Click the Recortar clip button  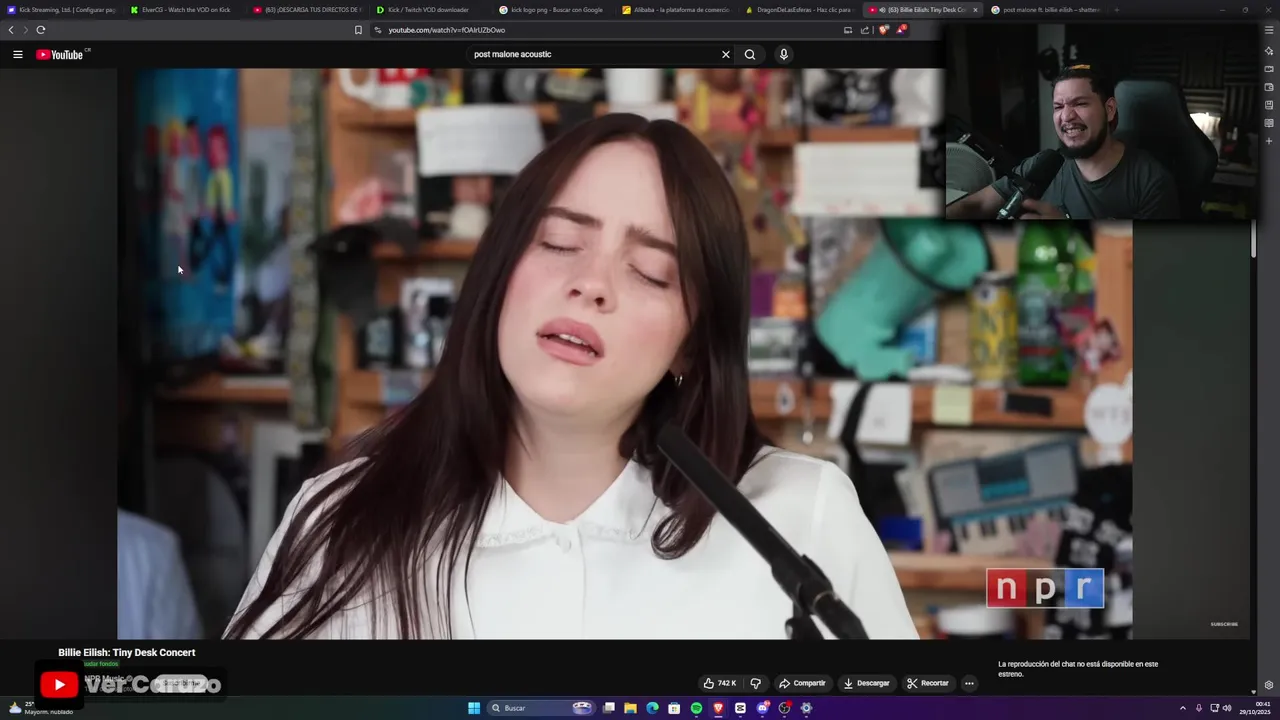pos(928,683)
